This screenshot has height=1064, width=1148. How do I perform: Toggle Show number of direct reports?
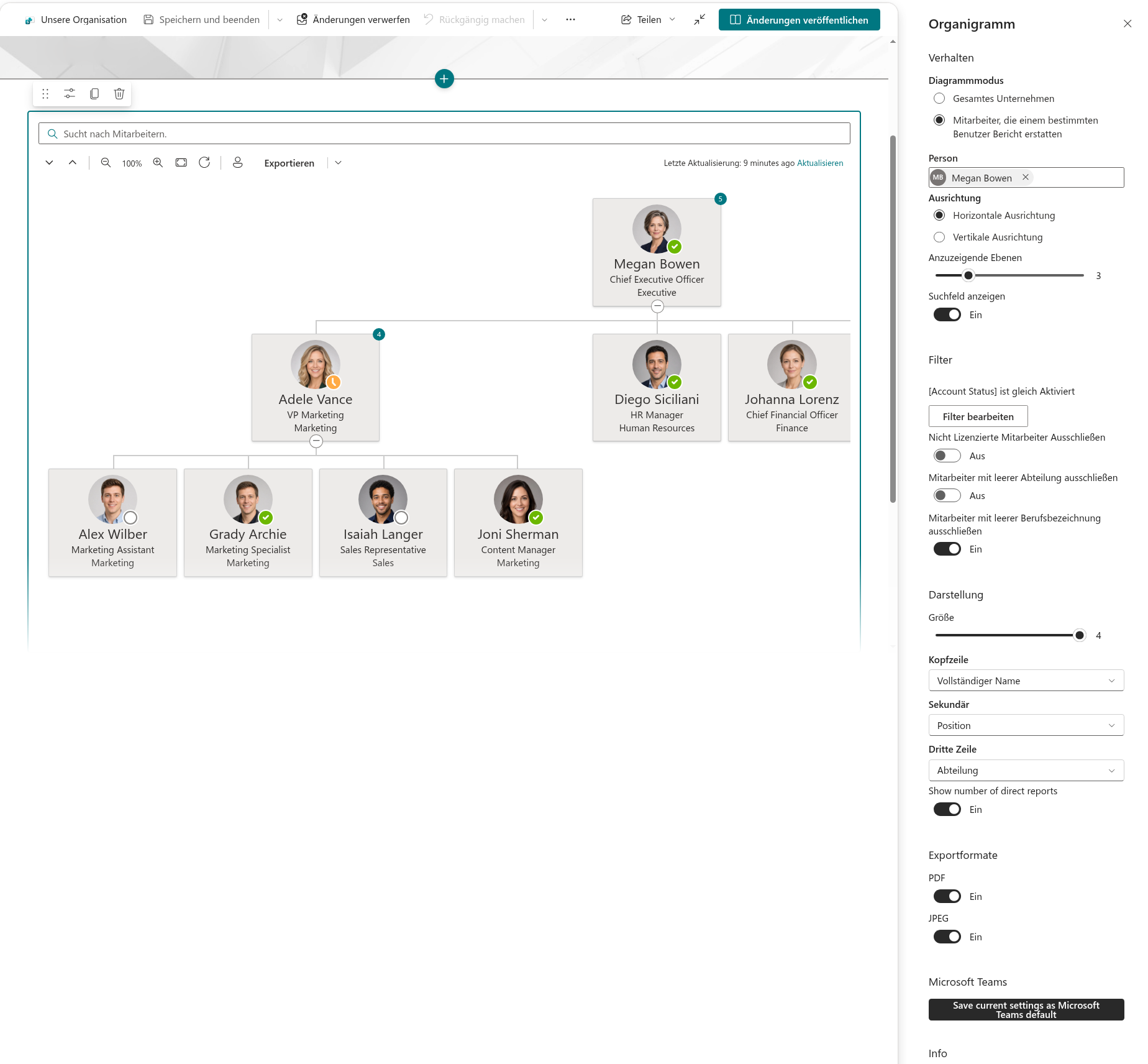point(947,810)
